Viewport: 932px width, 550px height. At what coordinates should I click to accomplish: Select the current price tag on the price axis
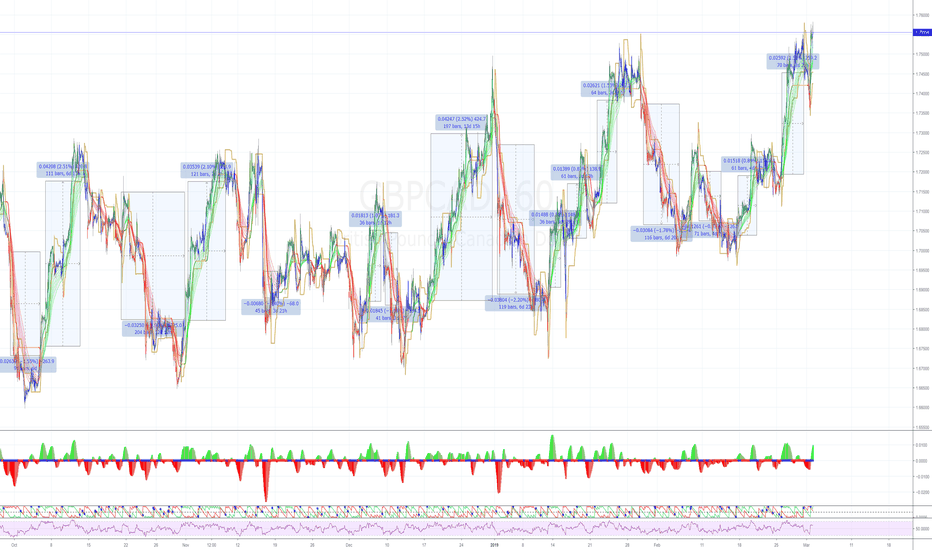click(x=922, y=32)
